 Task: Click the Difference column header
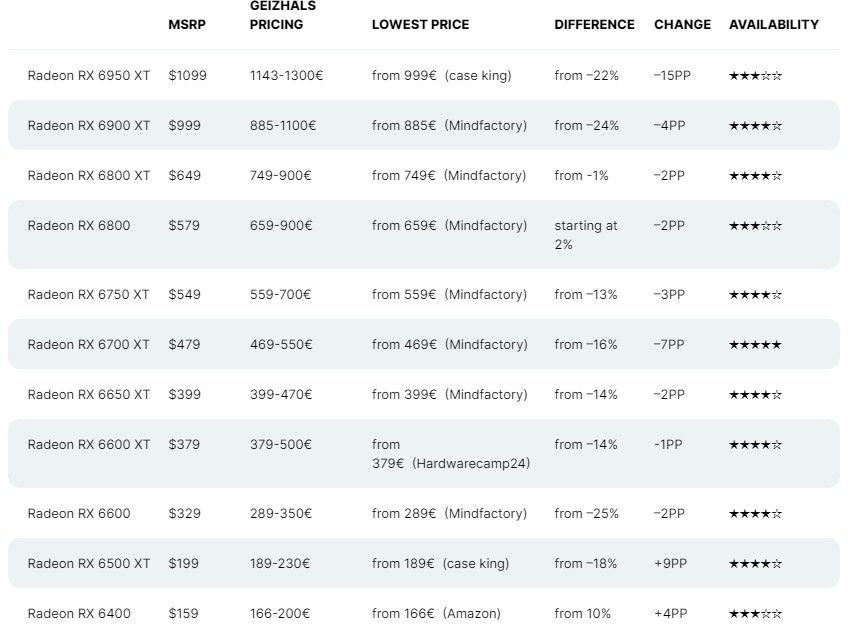pos(594,24)
